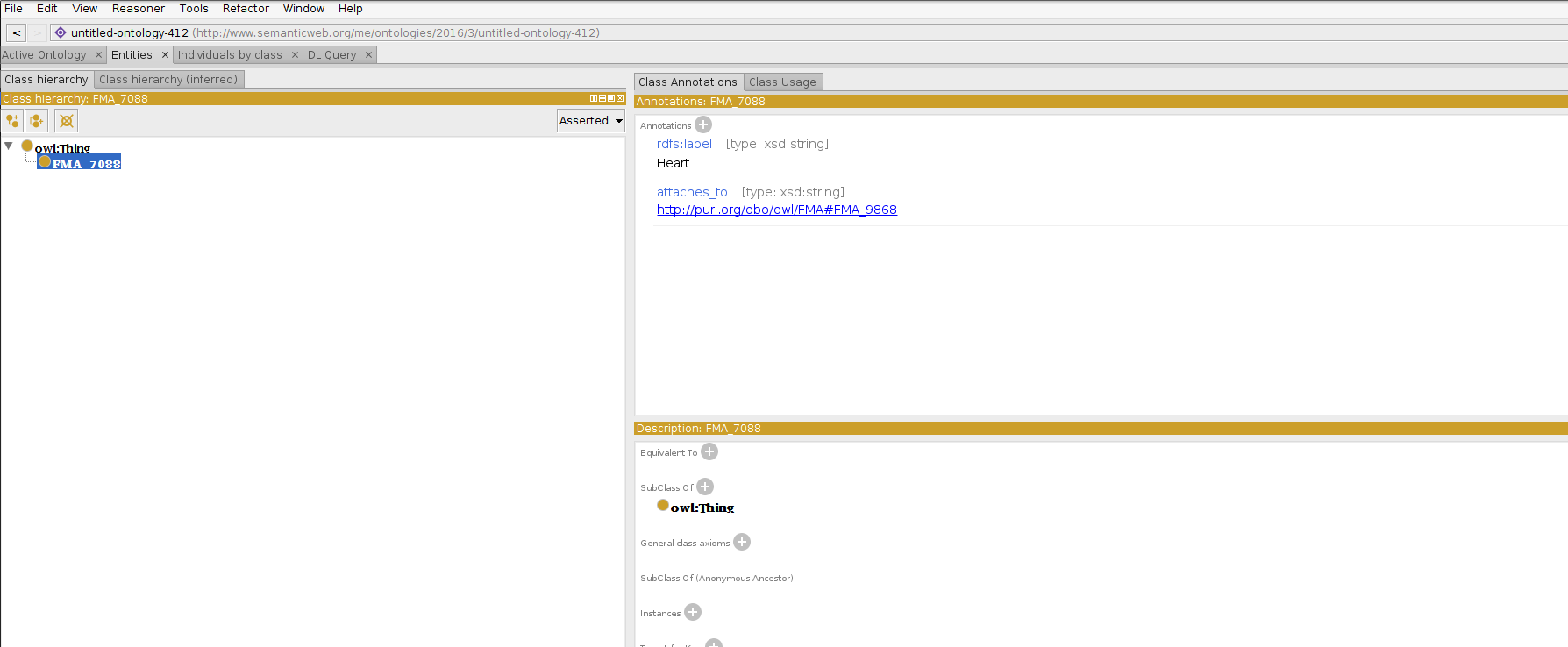Open the Class Usage tab

click(782, 82)
